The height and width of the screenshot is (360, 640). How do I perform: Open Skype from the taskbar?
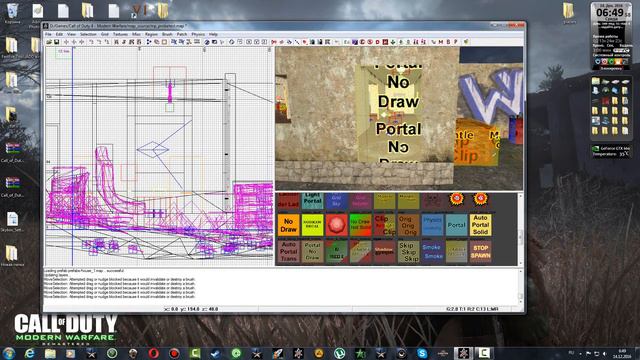tap(422, 353)
